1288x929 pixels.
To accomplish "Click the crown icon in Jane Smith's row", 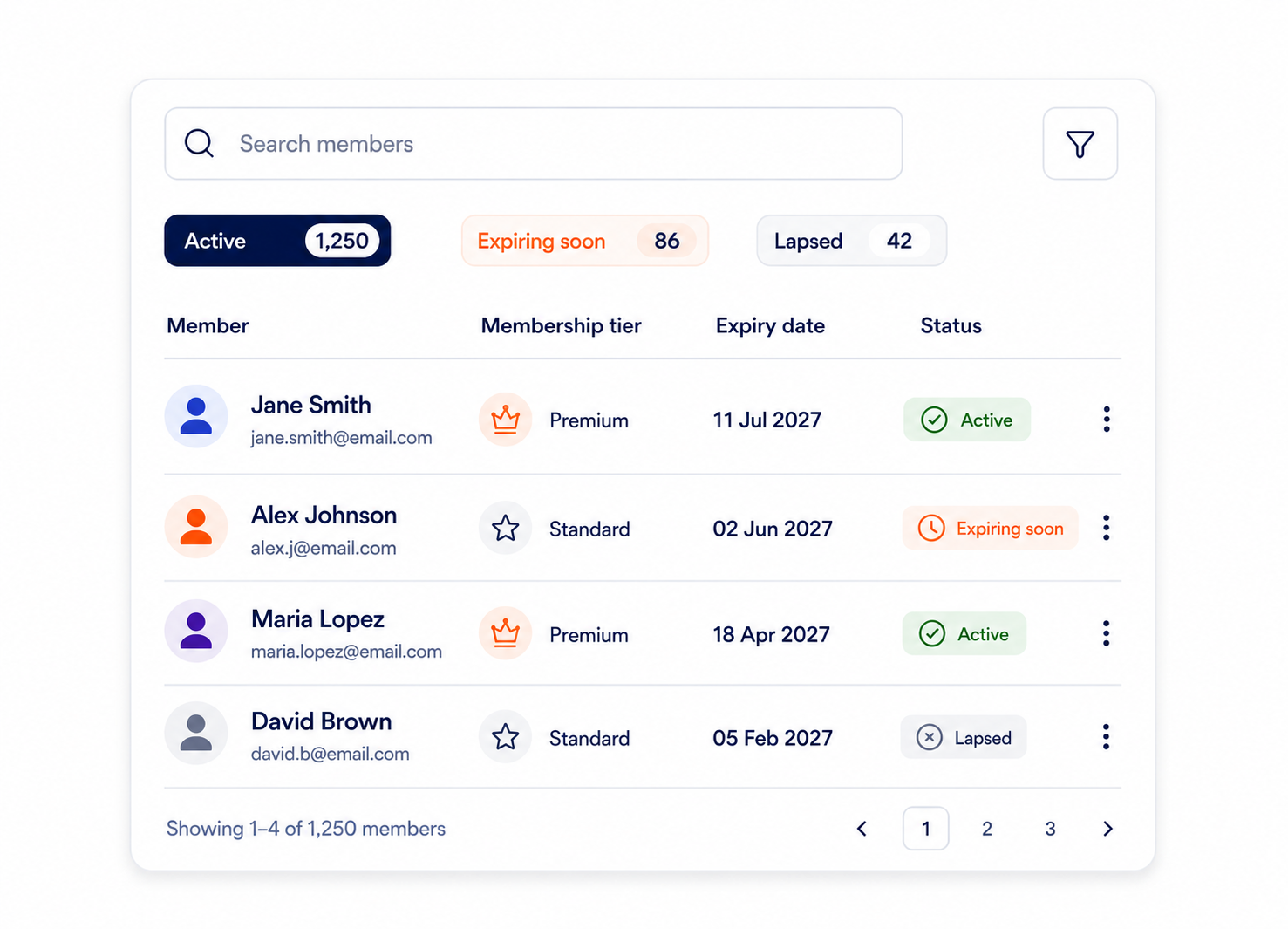I will click(x=505, y=420).
